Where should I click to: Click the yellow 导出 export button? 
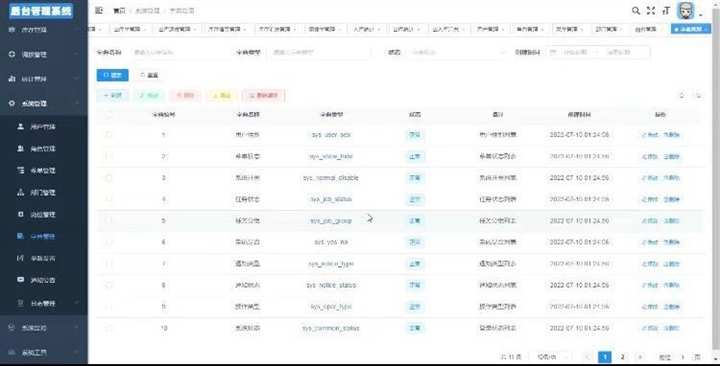[x=222, y=96]
